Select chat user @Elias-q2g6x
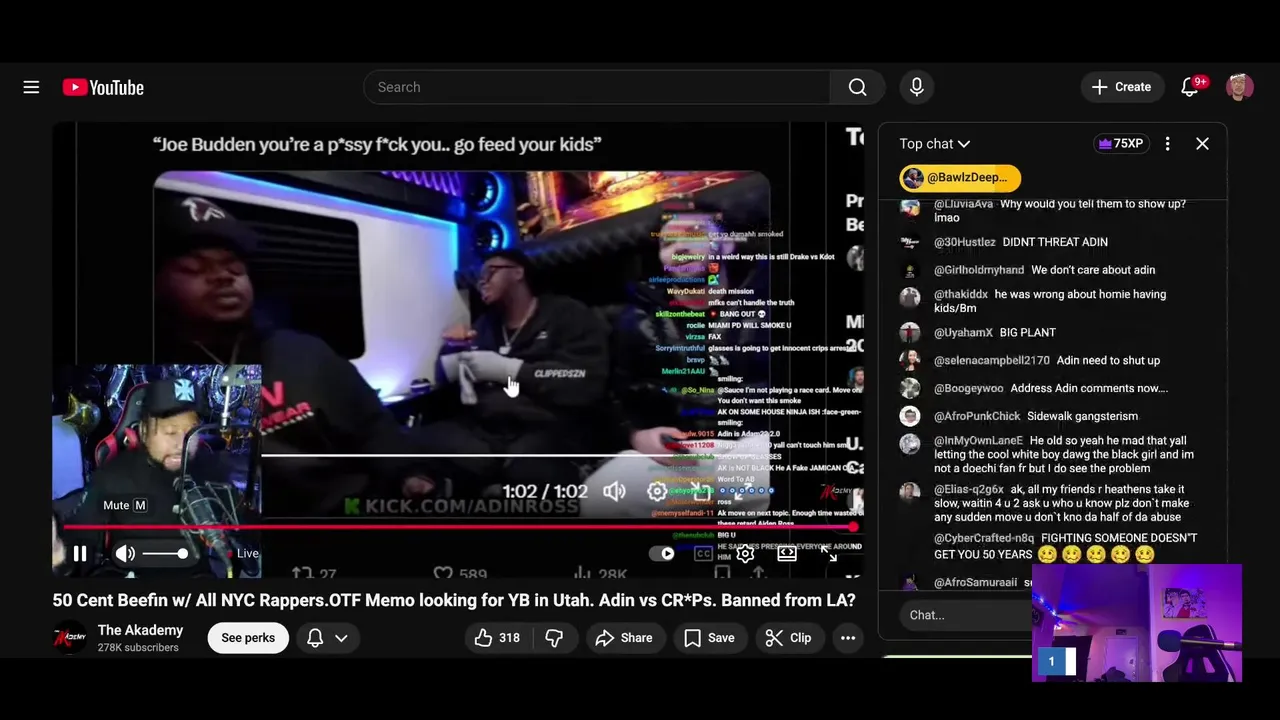 (x=969, y=490)
